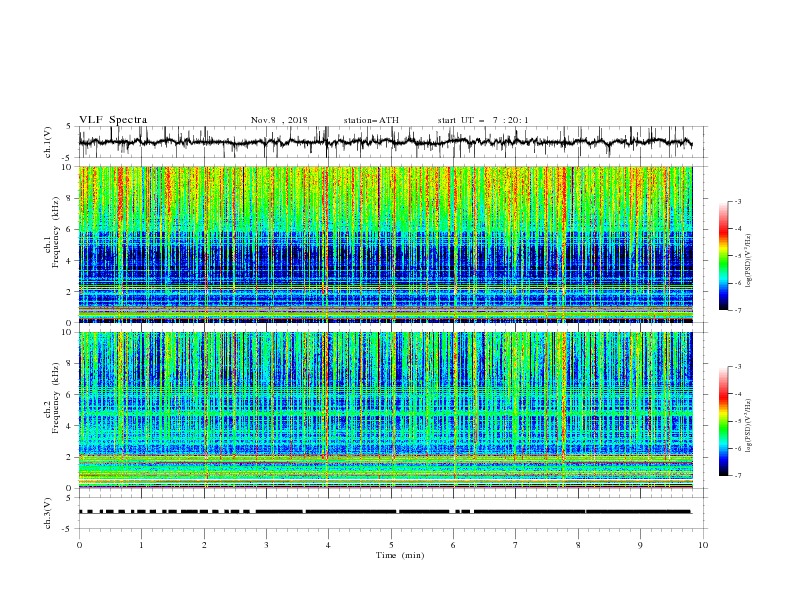The image size is (792, 612).
Task: Click the "4" tick on the time axis
Action: [328, 545]
